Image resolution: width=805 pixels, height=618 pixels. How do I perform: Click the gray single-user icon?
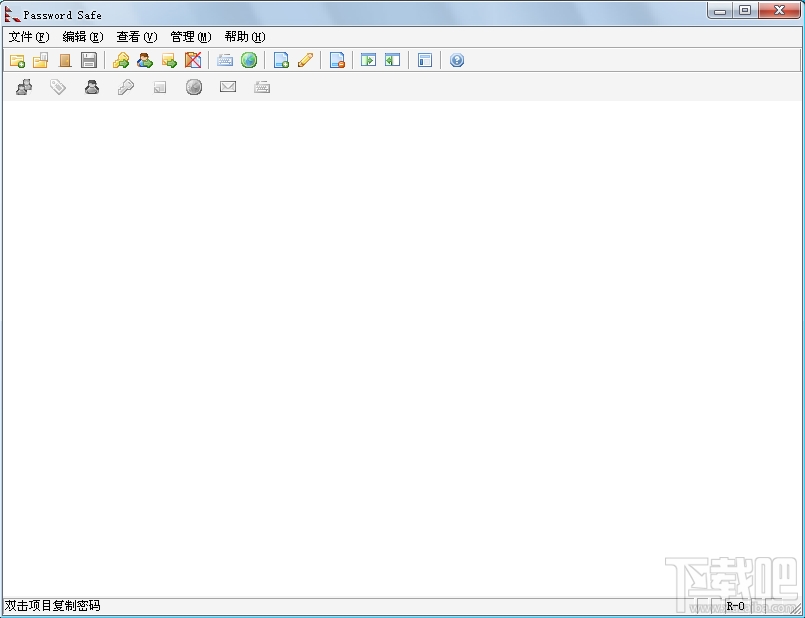pyautogui.click(x=92, y=87)
